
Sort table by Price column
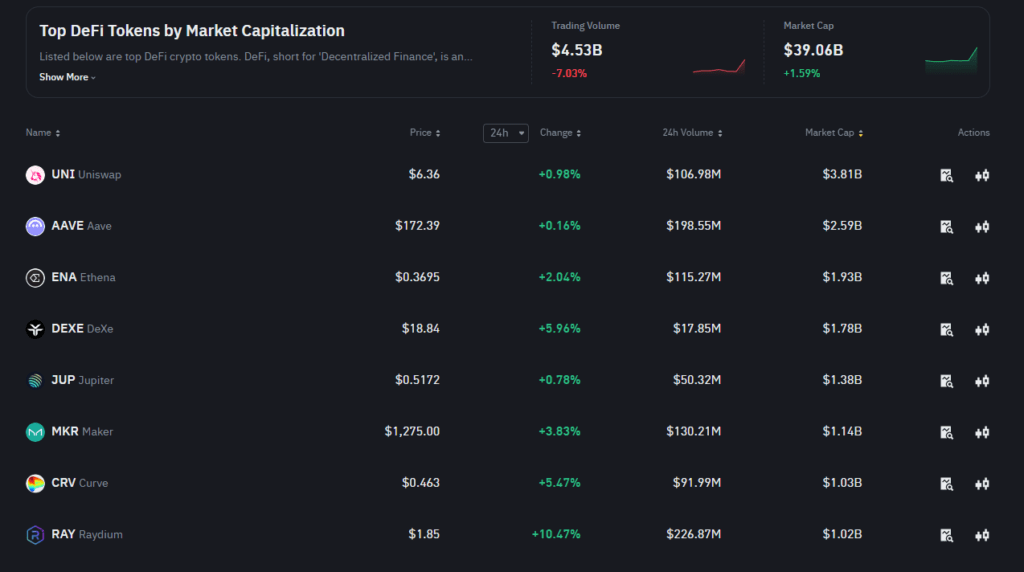pos(425,133)
